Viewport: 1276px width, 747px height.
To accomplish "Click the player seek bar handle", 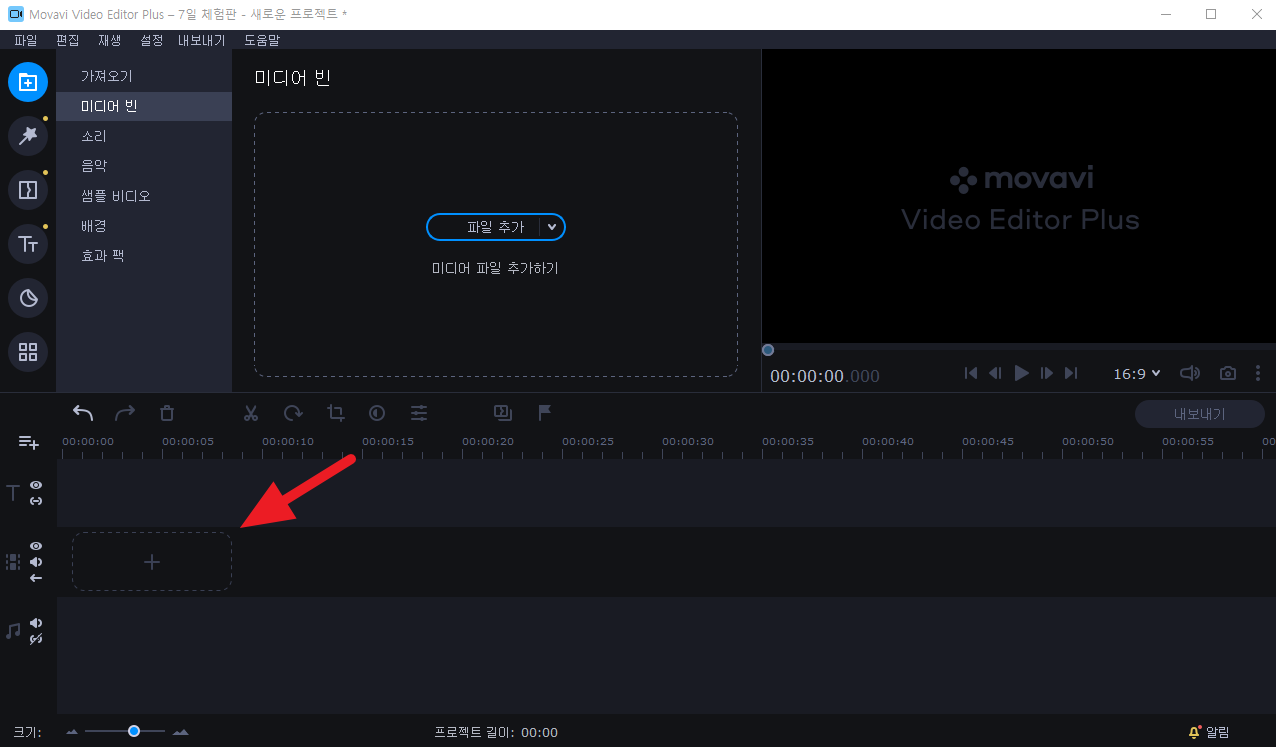I will [768, 350].
